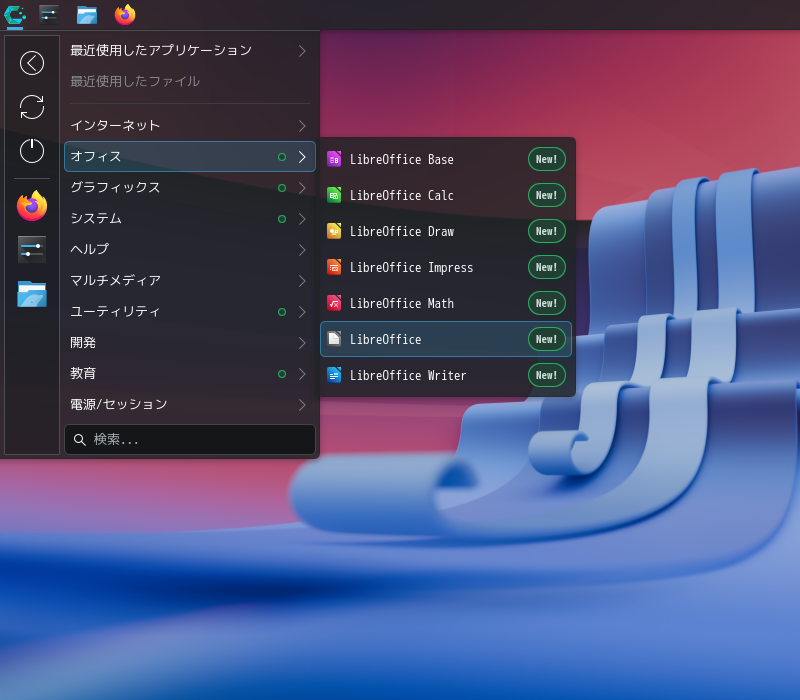Expand 最近使用したアプリケーション submenu arrow

[x=302, y=51]
